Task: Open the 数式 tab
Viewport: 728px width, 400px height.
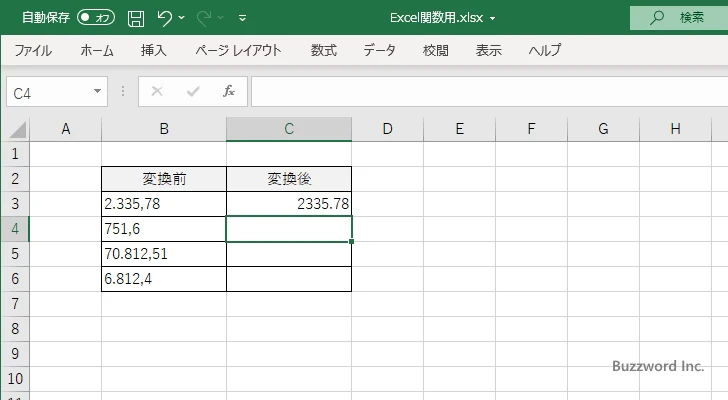Action: point(324,50)
